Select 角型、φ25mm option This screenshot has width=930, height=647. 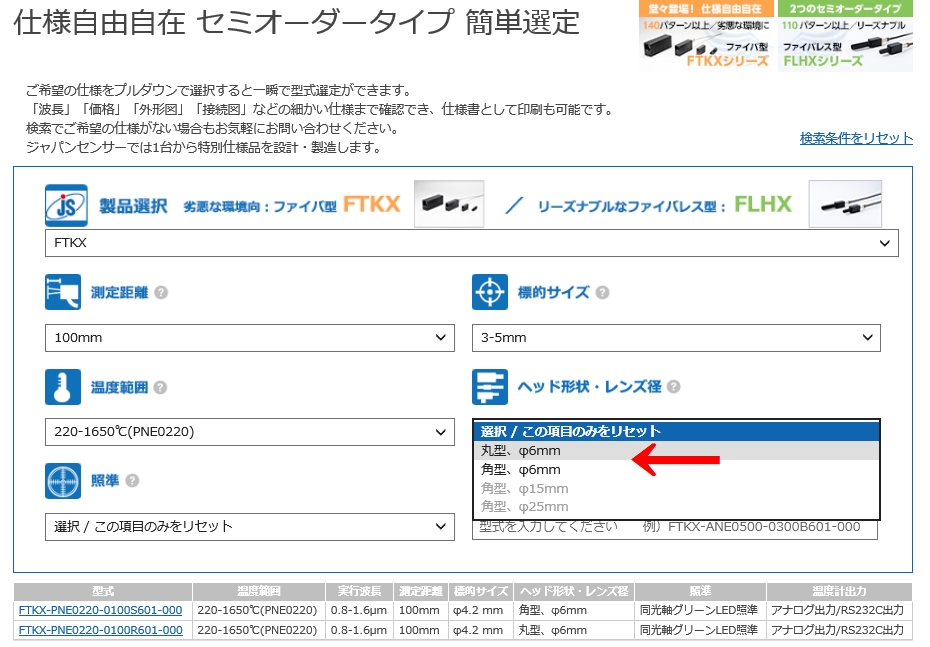[676, 506]
